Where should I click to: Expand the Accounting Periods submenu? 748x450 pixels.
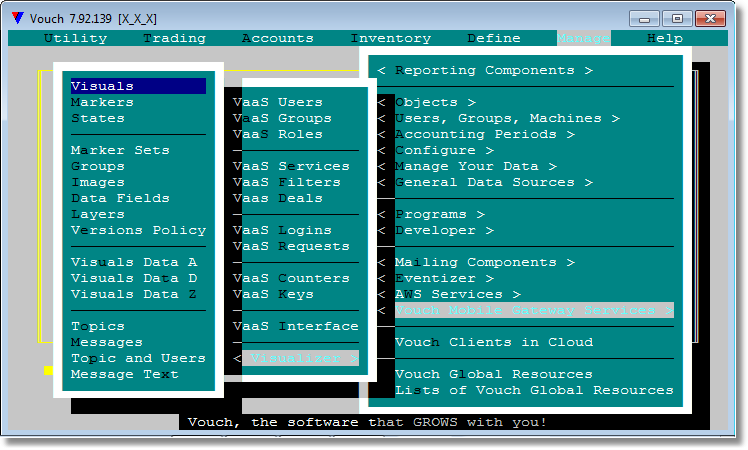(476, 134)
